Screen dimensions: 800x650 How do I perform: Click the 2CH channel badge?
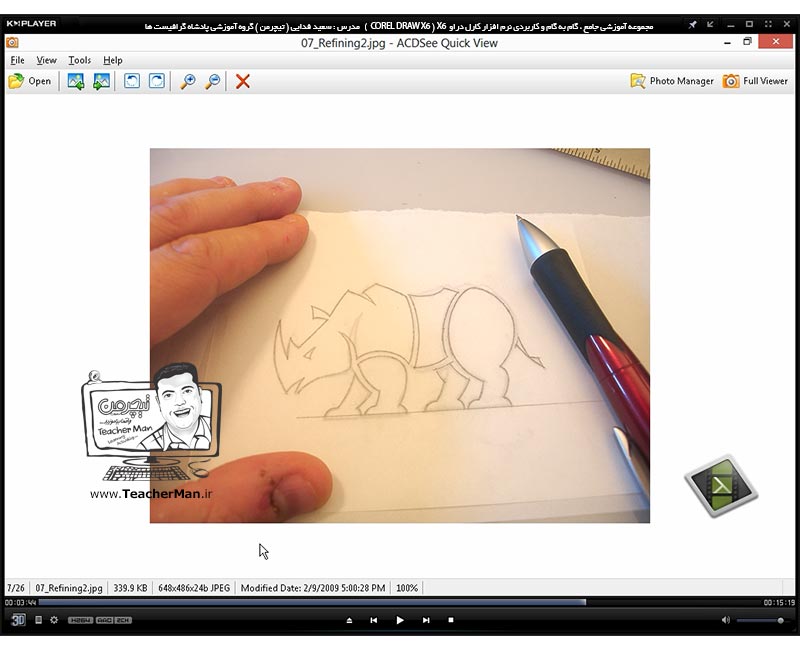click(123, 620)
